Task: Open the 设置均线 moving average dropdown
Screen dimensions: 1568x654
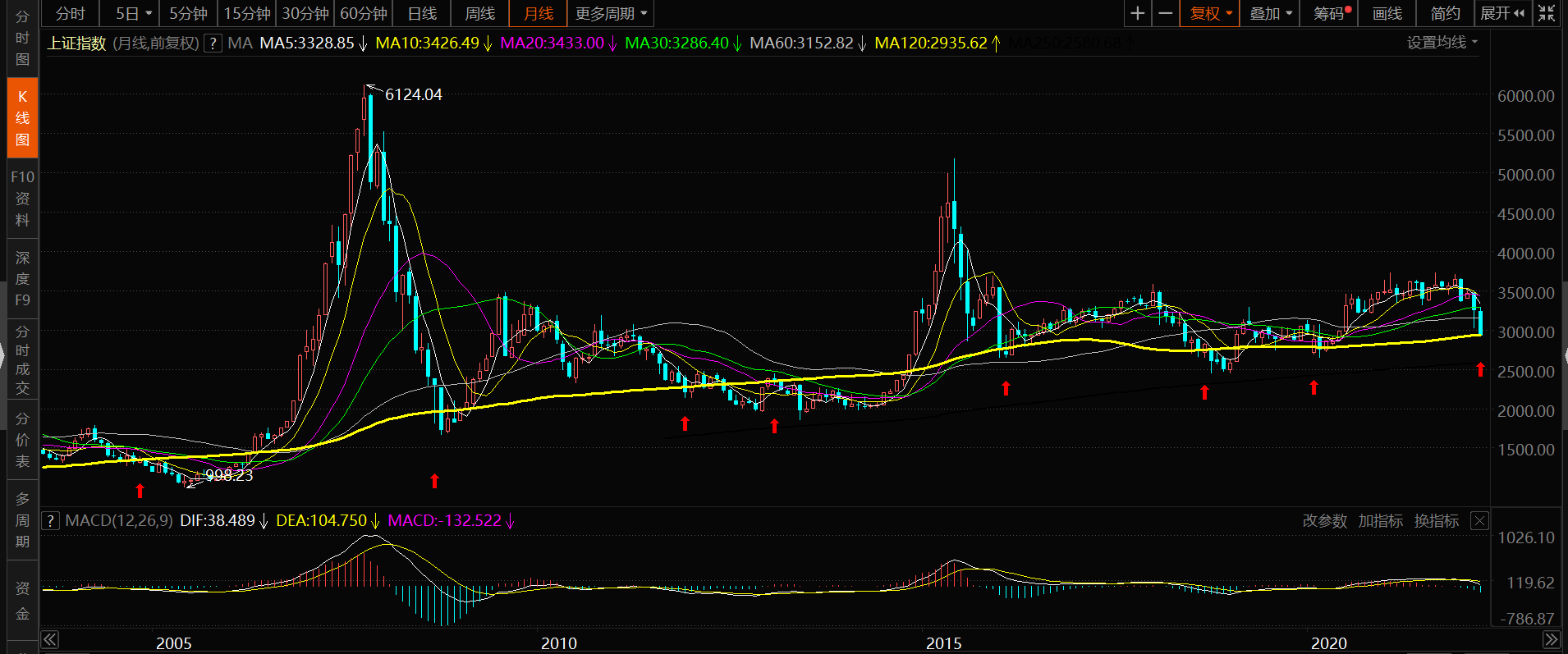Action: (x=1442, y=43)
